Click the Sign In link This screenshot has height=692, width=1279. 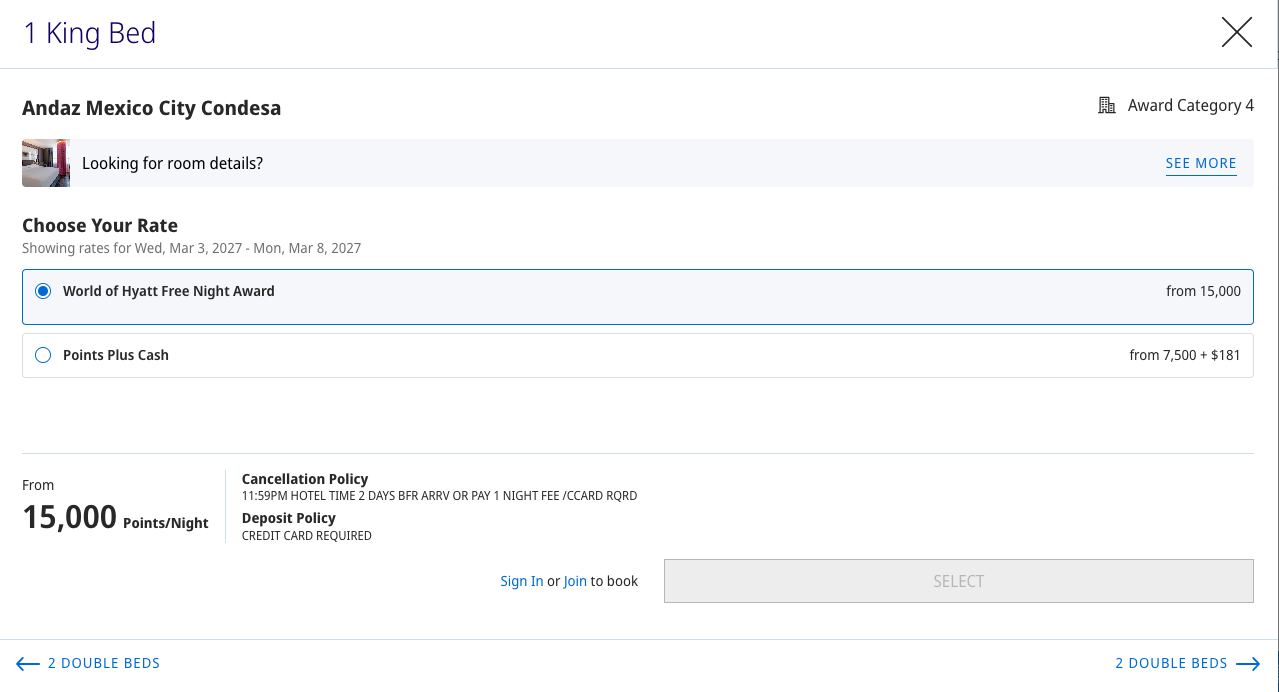click(522, 581)
